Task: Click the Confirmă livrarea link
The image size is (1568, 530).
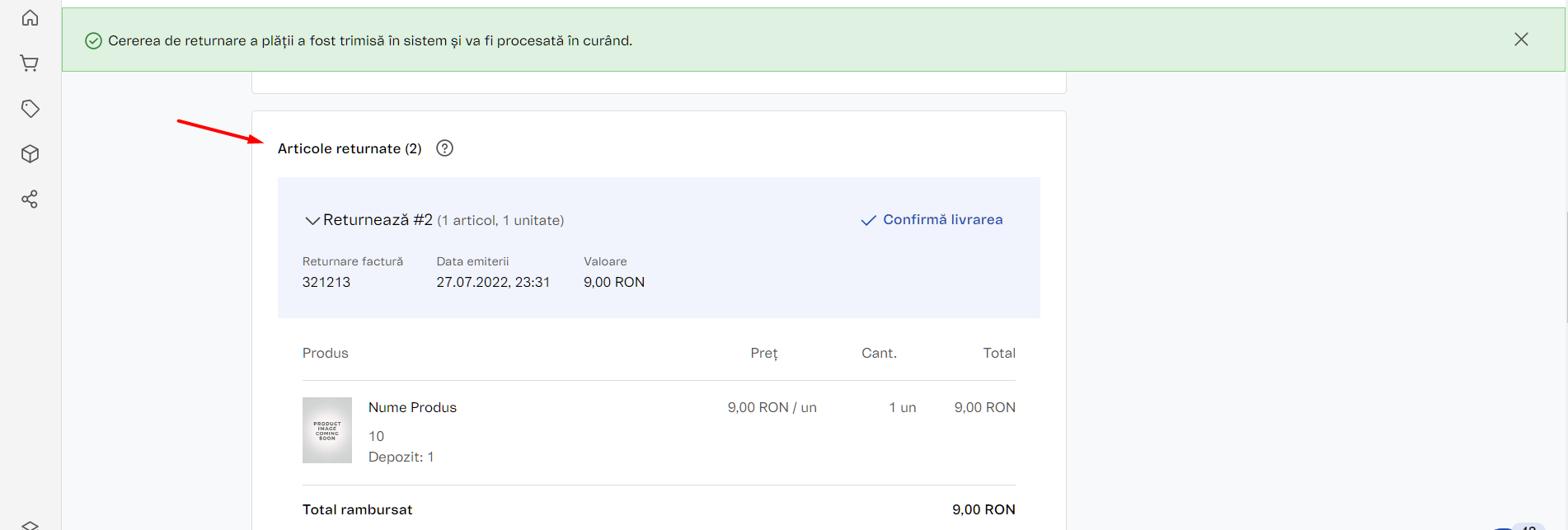Action: [x=932, y=220]
